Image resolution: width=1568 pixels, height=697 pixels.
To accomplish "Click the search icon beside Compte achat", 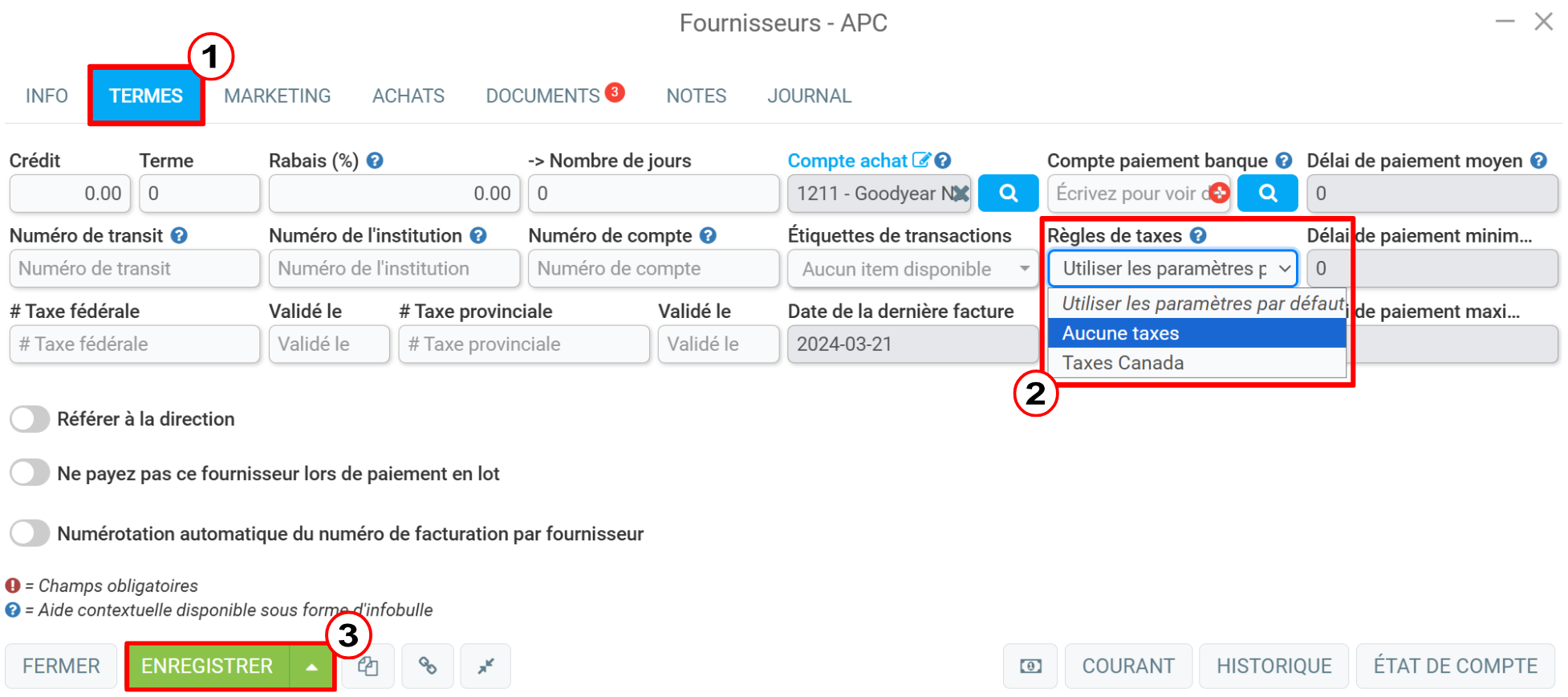I will coord(1009,194).
